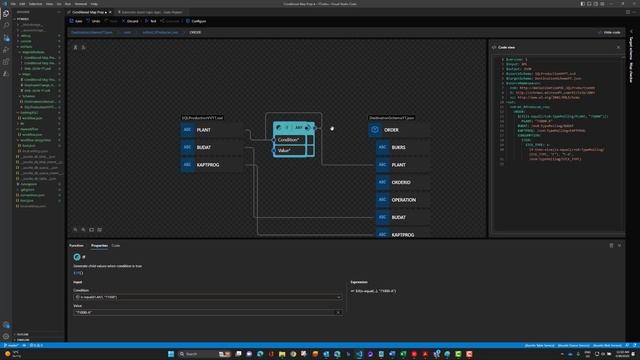The width and height of the screenshot is (640, 360).
Task: Click ORDER breadcrumb item
Action: [x=195, y=32]
